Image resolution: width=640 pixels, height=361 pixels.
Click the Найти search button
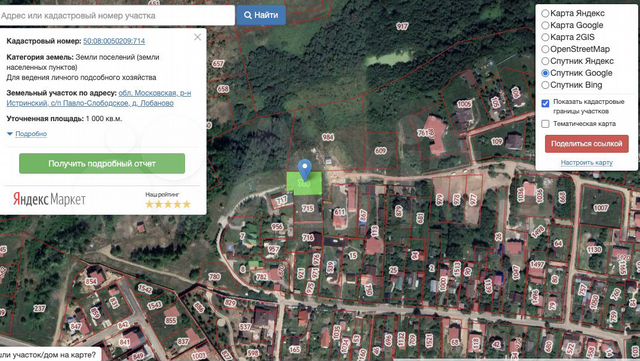point(261,15)
